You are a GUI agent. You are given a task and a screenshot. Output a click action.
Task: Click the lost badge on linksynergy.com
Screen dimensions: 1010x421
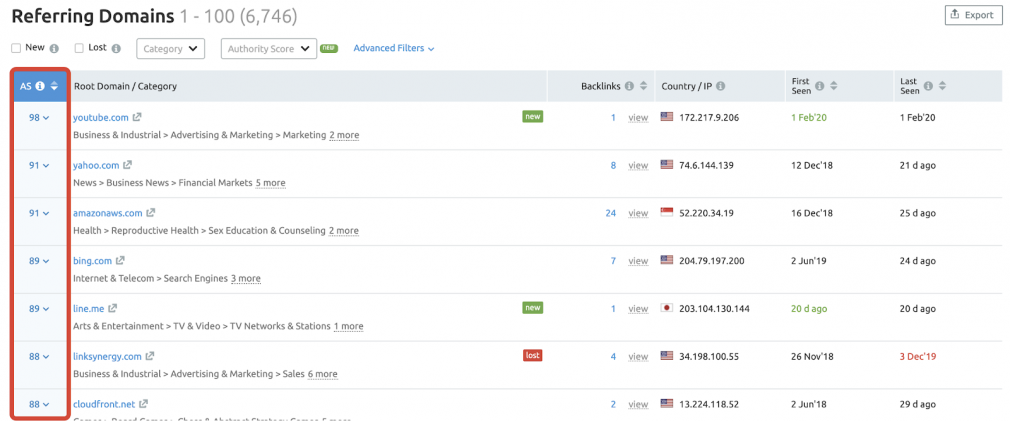(533, 355)
